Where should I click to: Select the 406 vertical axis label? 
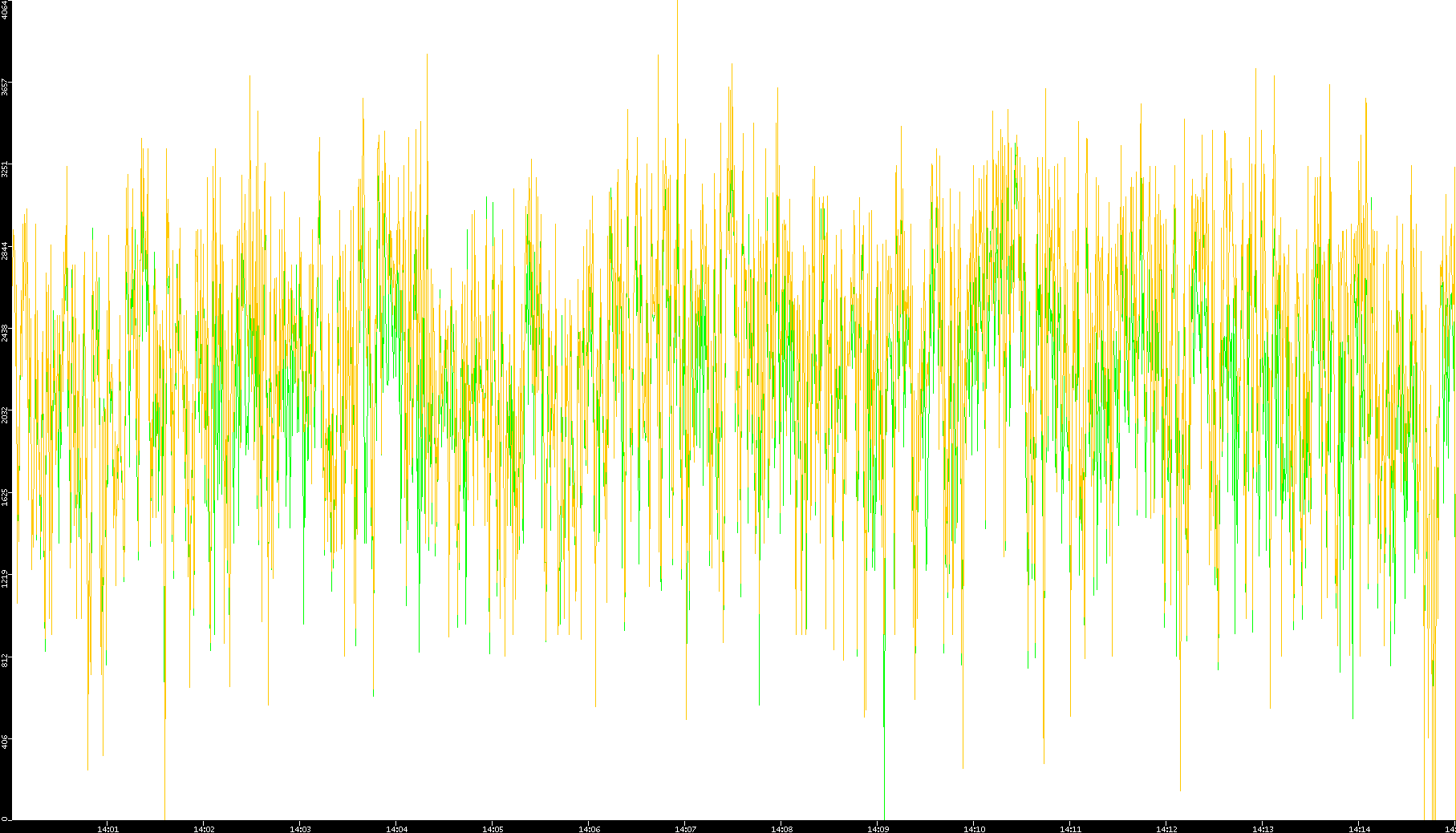tap(6, 742)
